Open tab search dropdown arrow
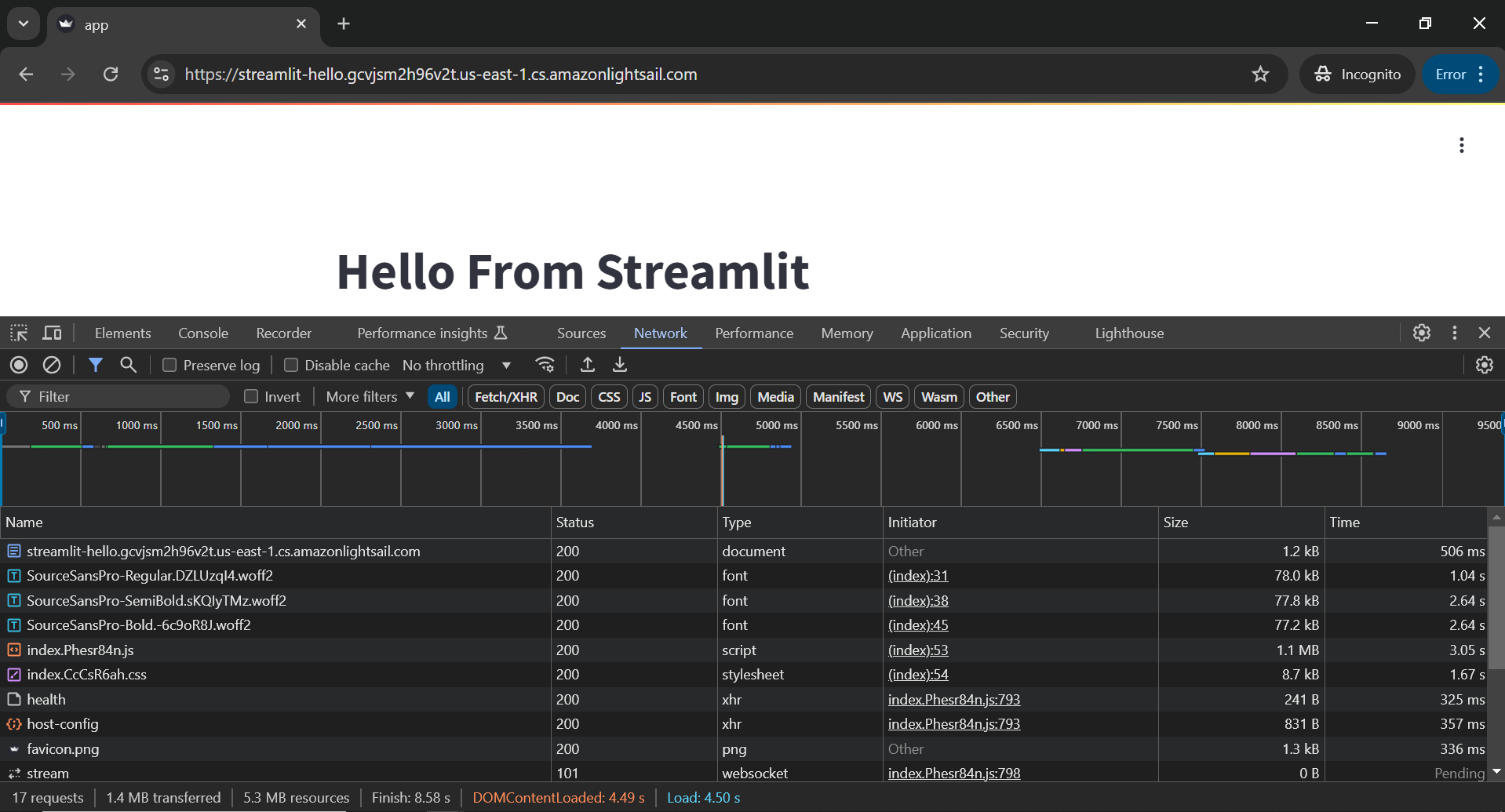The width and height of the screenshot is (1505, 812). click(x=24, y=24)
